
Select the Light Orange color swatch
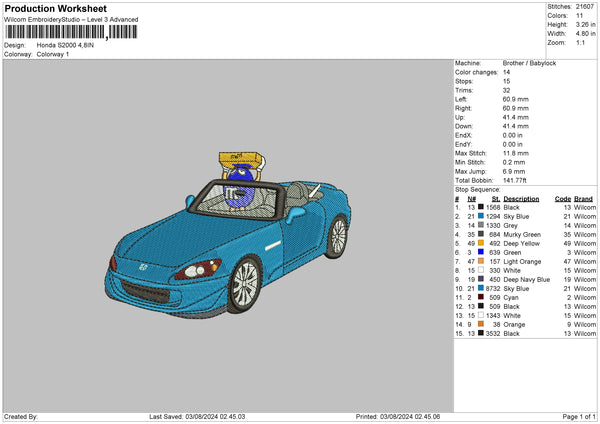pyautogui.click(x=480, y=261)
